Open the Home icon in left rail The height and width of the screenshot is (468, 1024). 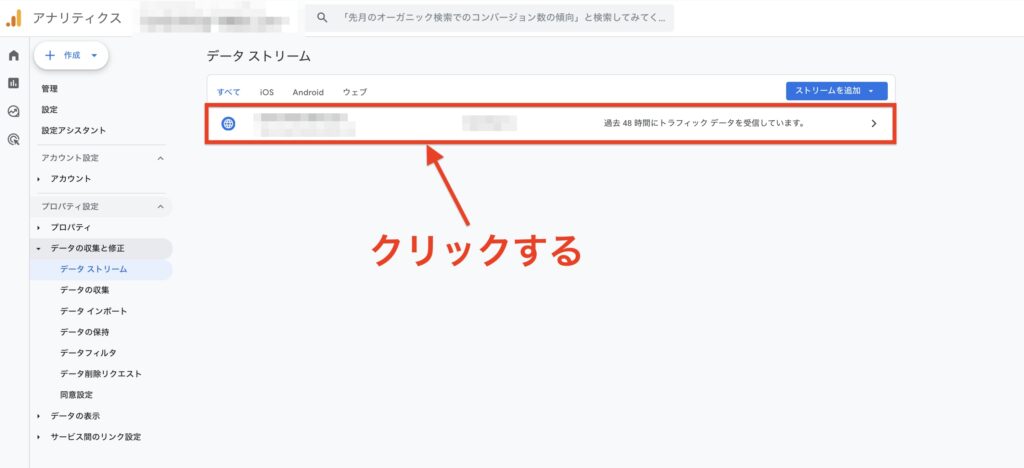[14, 56]
